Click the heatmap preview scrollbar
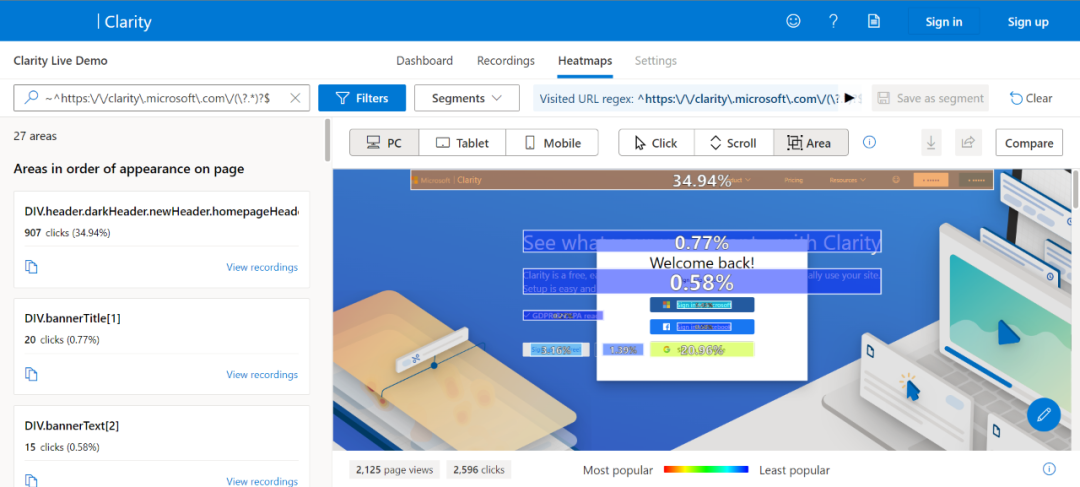Image resolution: width=1080 pixels, height=487 pixels. 1076,189
